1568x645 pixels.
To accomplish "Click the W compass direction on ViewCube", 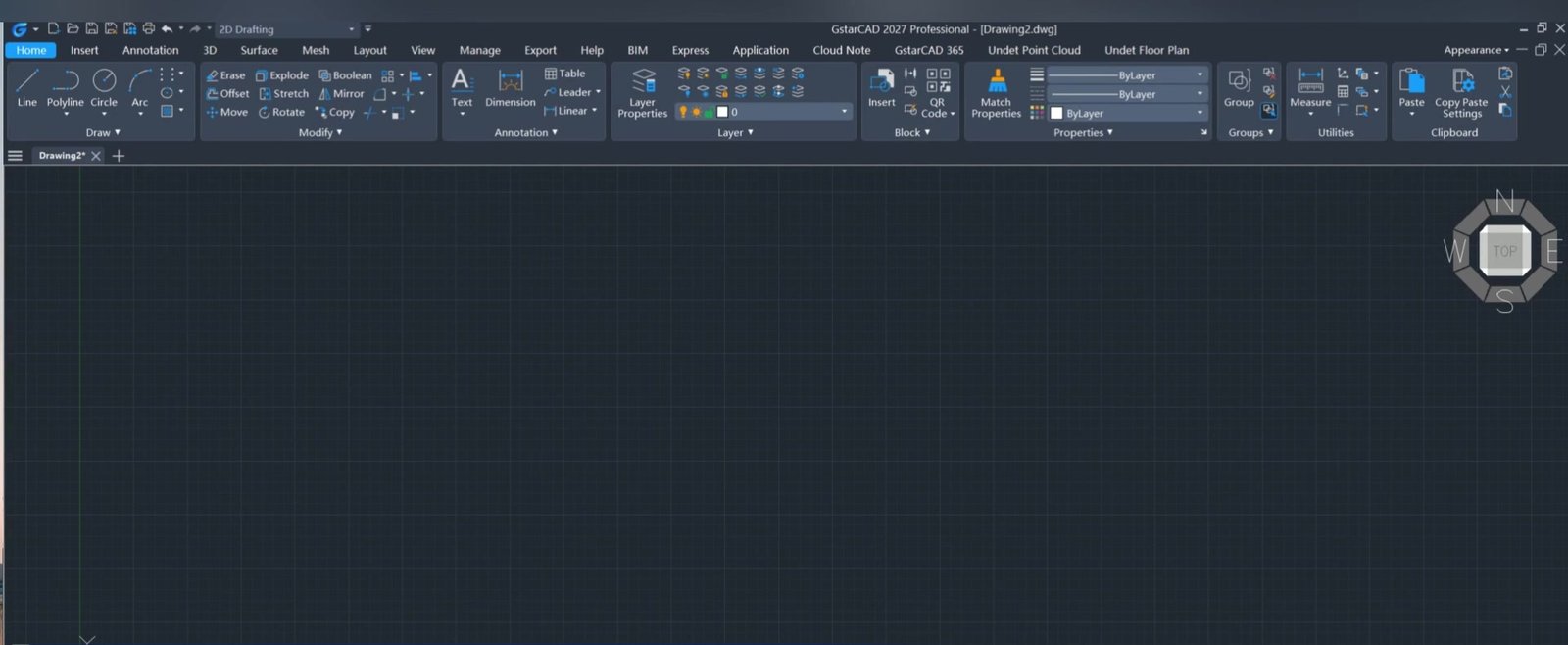I will pyautogui.click(x=1455, y=252).
